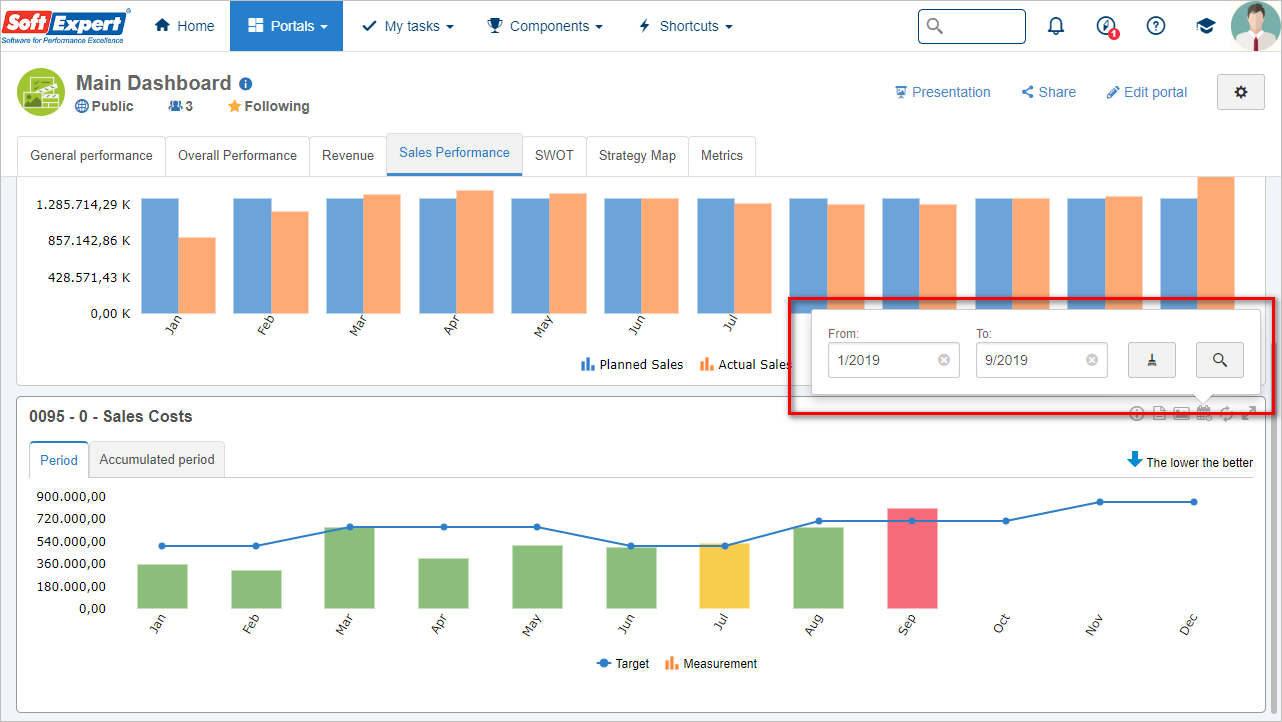Clear the To date 9/2019
This screenshot has height=722, width=1282.
coord(1092,360)
